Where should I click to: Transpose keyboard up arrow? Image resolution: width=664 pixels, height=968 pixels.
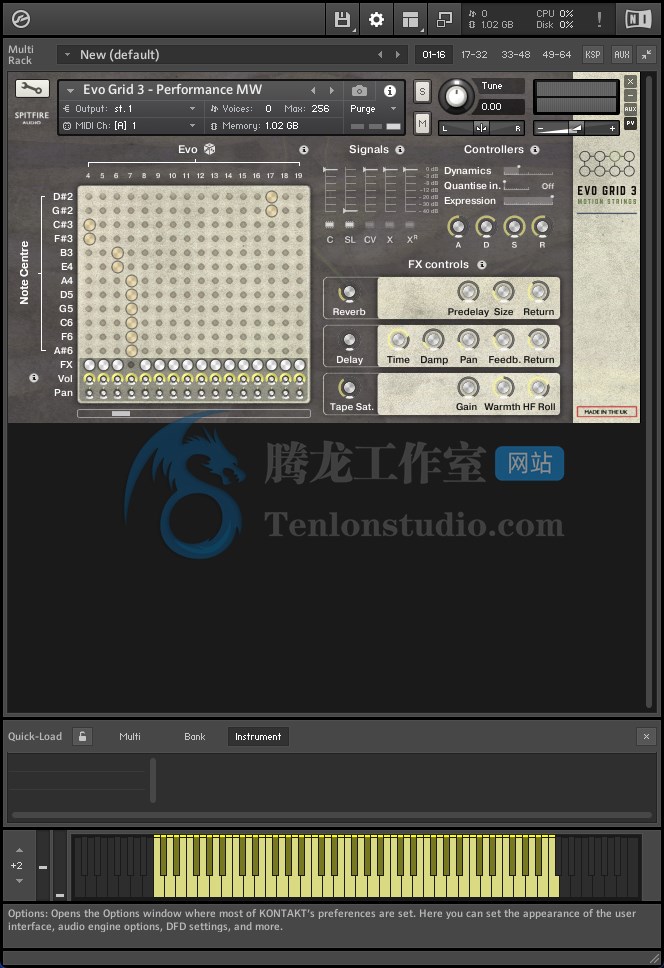(19, 850)
